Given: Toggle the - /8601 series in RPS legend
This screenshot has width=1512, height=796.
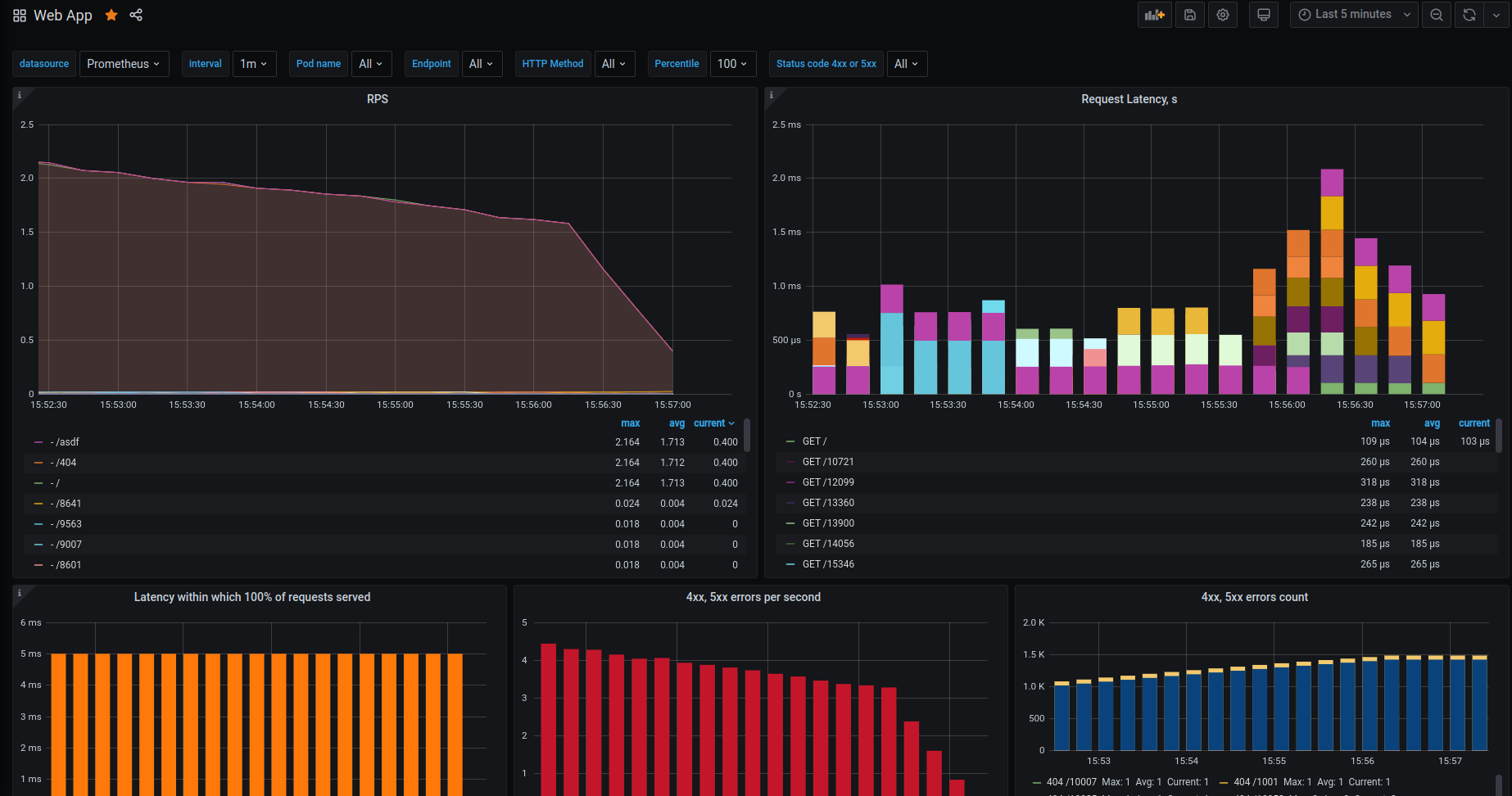Looking at the screenshot, I should coord(66,565).
